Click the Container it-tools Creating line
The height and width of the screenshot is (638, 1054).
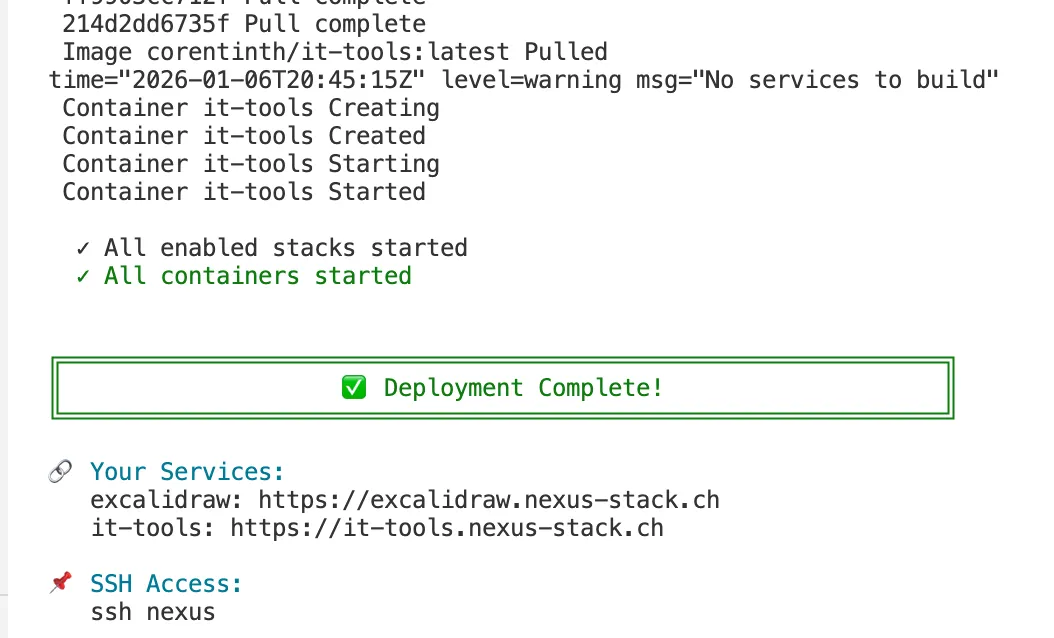point(250,108)
